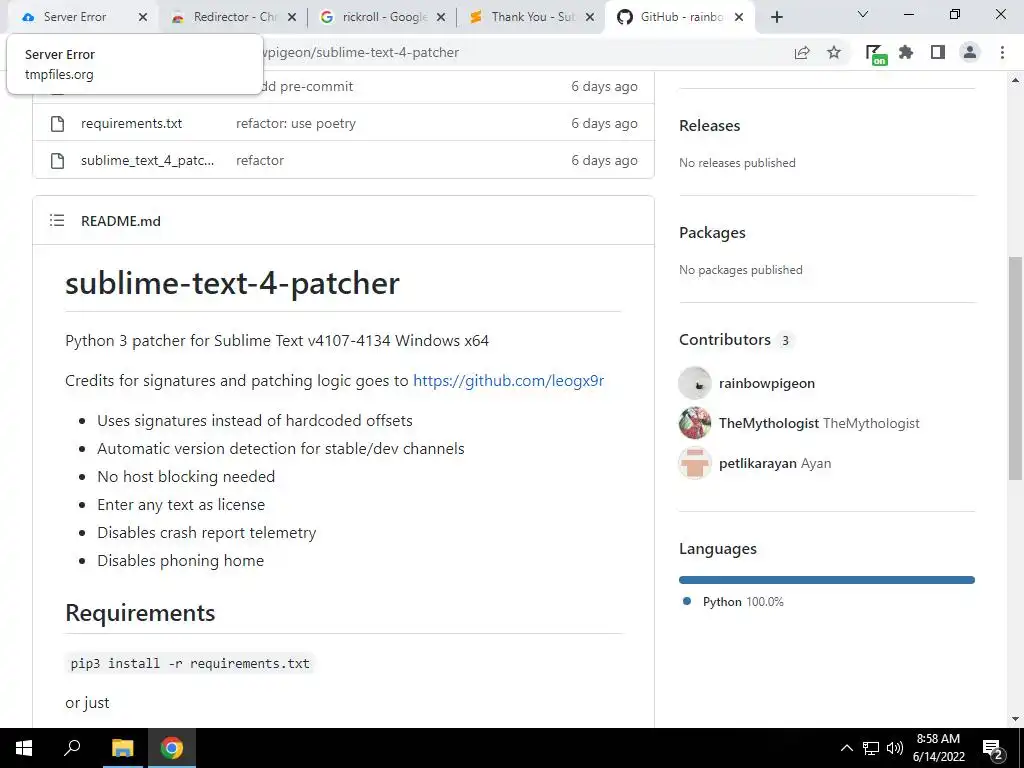Open the Packages section heading
This screenshot has height=768, width=1024.
pos(712,232)
